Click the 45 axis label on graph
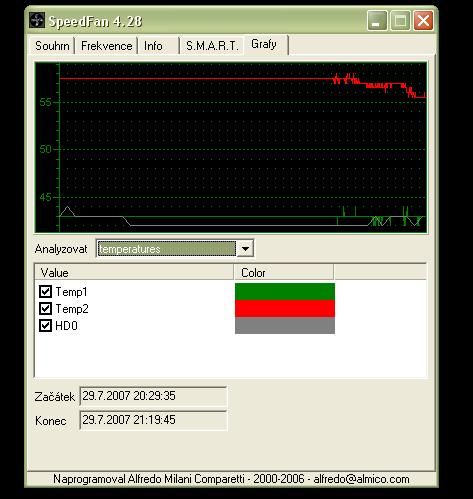The image size is (473, 499). [46, 197]
